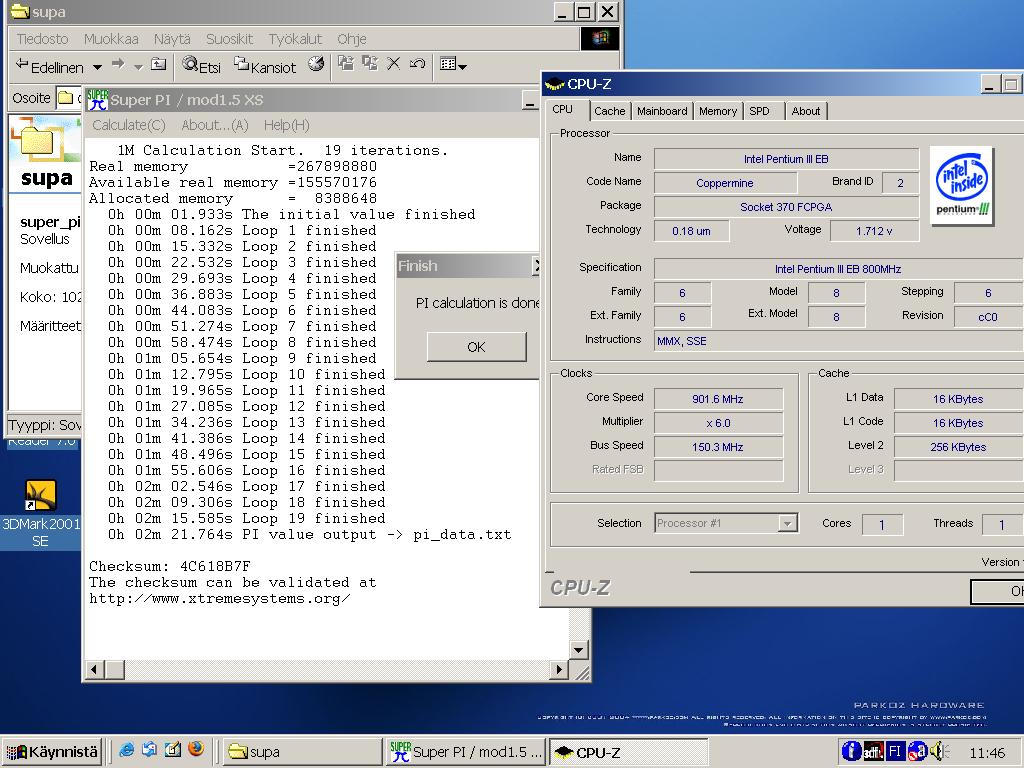Image resolution: width=1024 pixels, height=768 pixels.
Task: Open the Ohje menu in supa window
Action: tap(351, 39)
